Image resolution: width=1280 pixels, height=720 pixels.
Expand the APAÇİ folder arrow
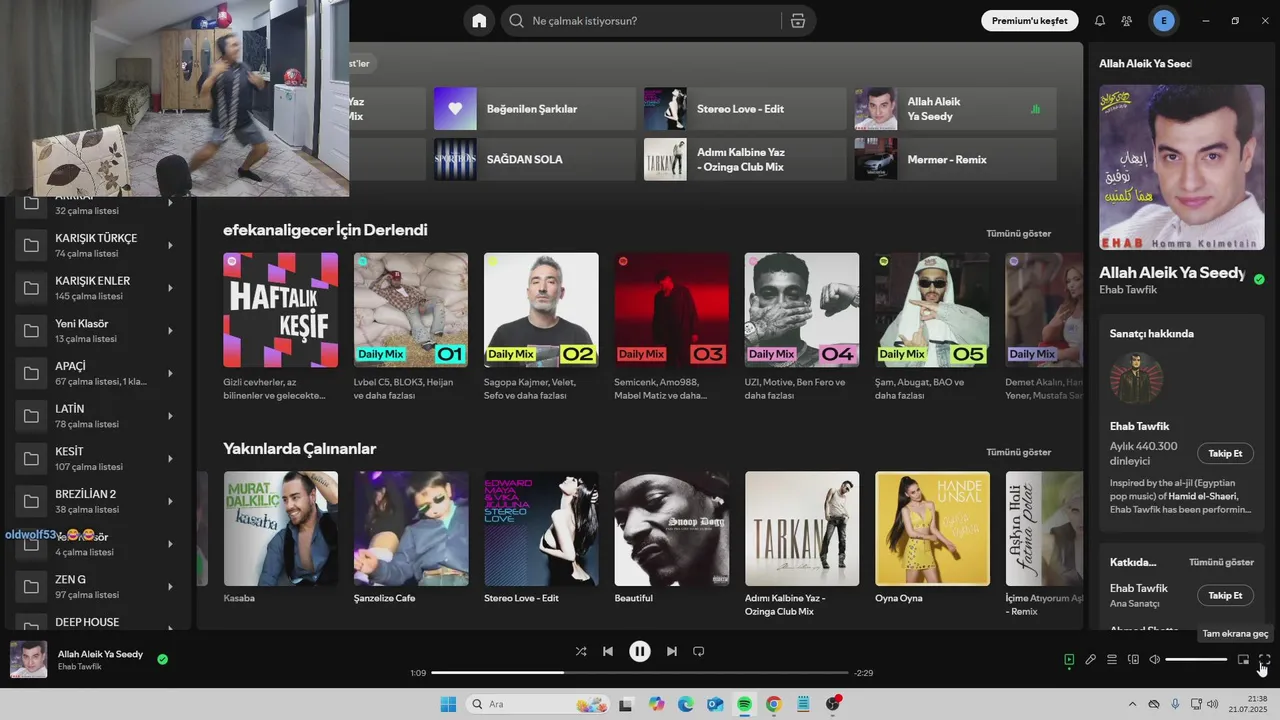point(170,373)
